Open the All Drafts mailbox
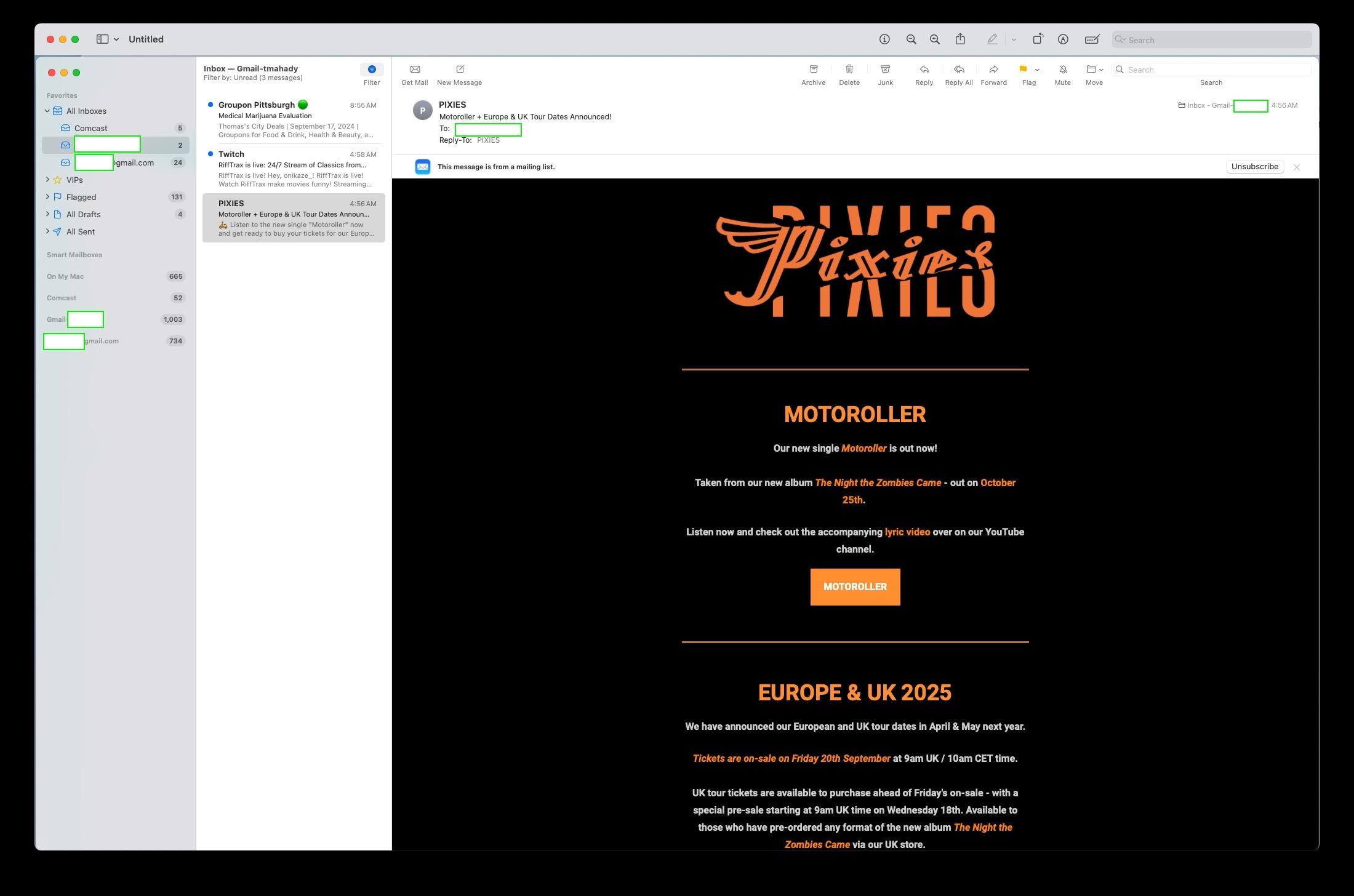1354x896 pixels. (116, 214)
